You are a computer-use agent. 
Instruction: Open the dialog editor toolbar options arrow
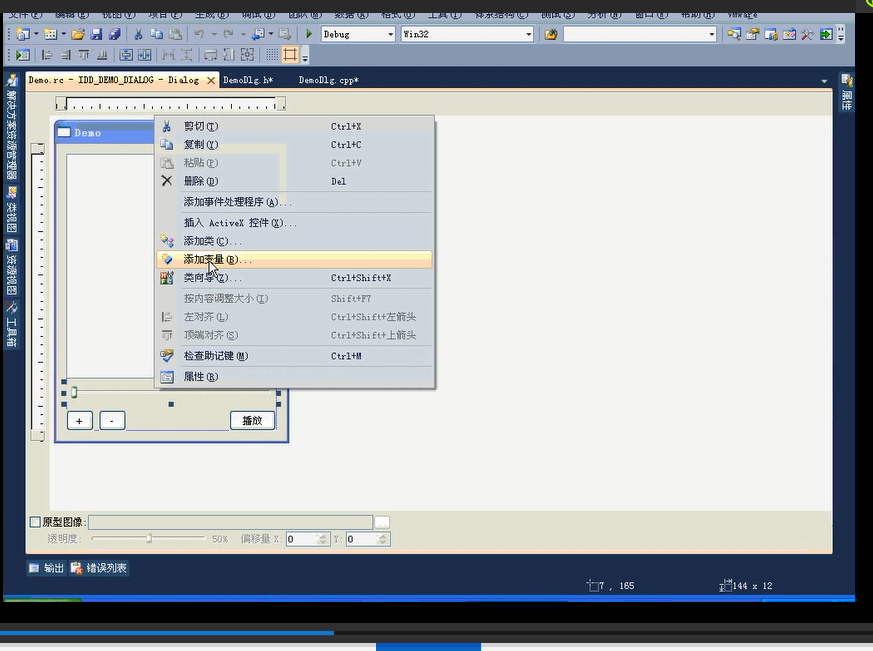[x=305, y=56]
